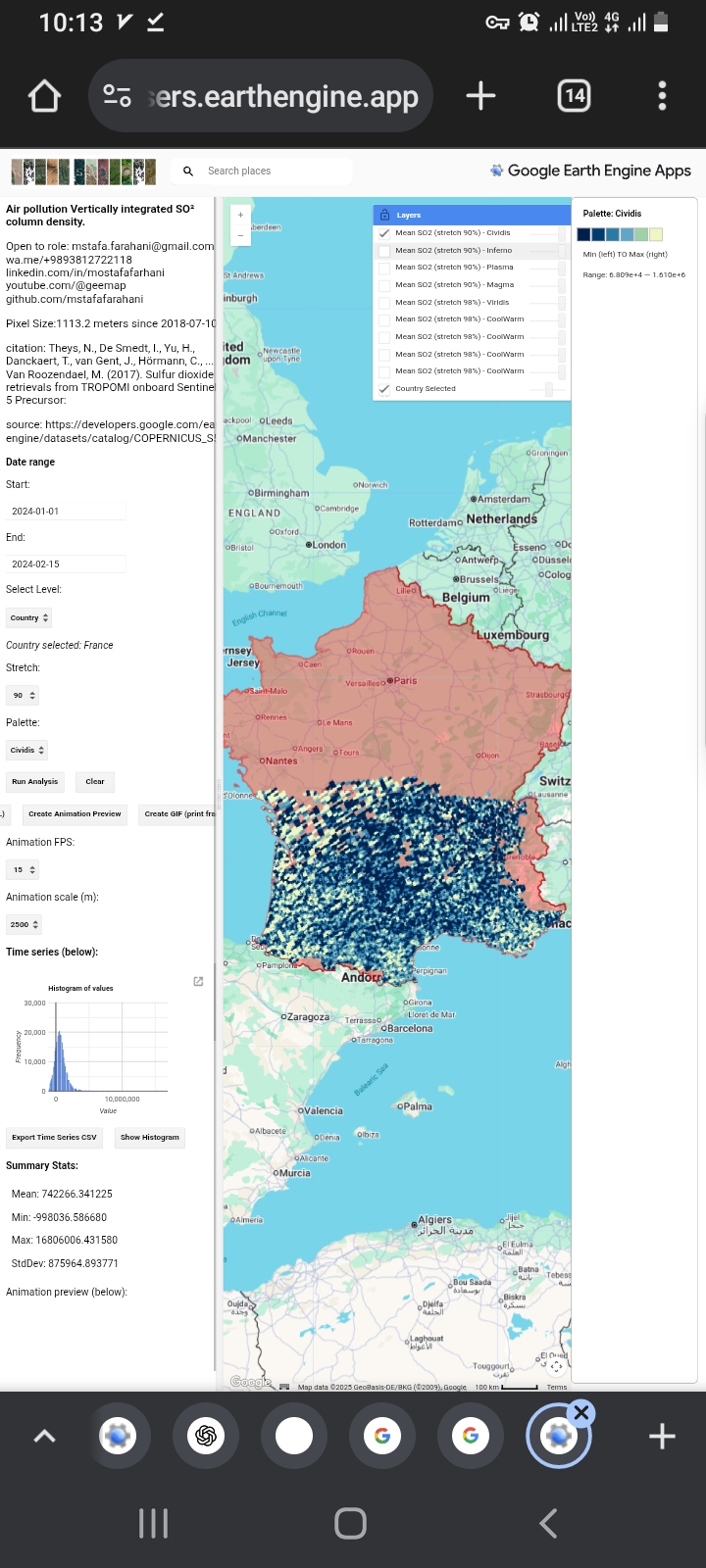Image resolution: width=706 pixels, height=1568 pixels.
Task: Uncheck Mean SO2 Cividis layer
Action: [384, 233]
